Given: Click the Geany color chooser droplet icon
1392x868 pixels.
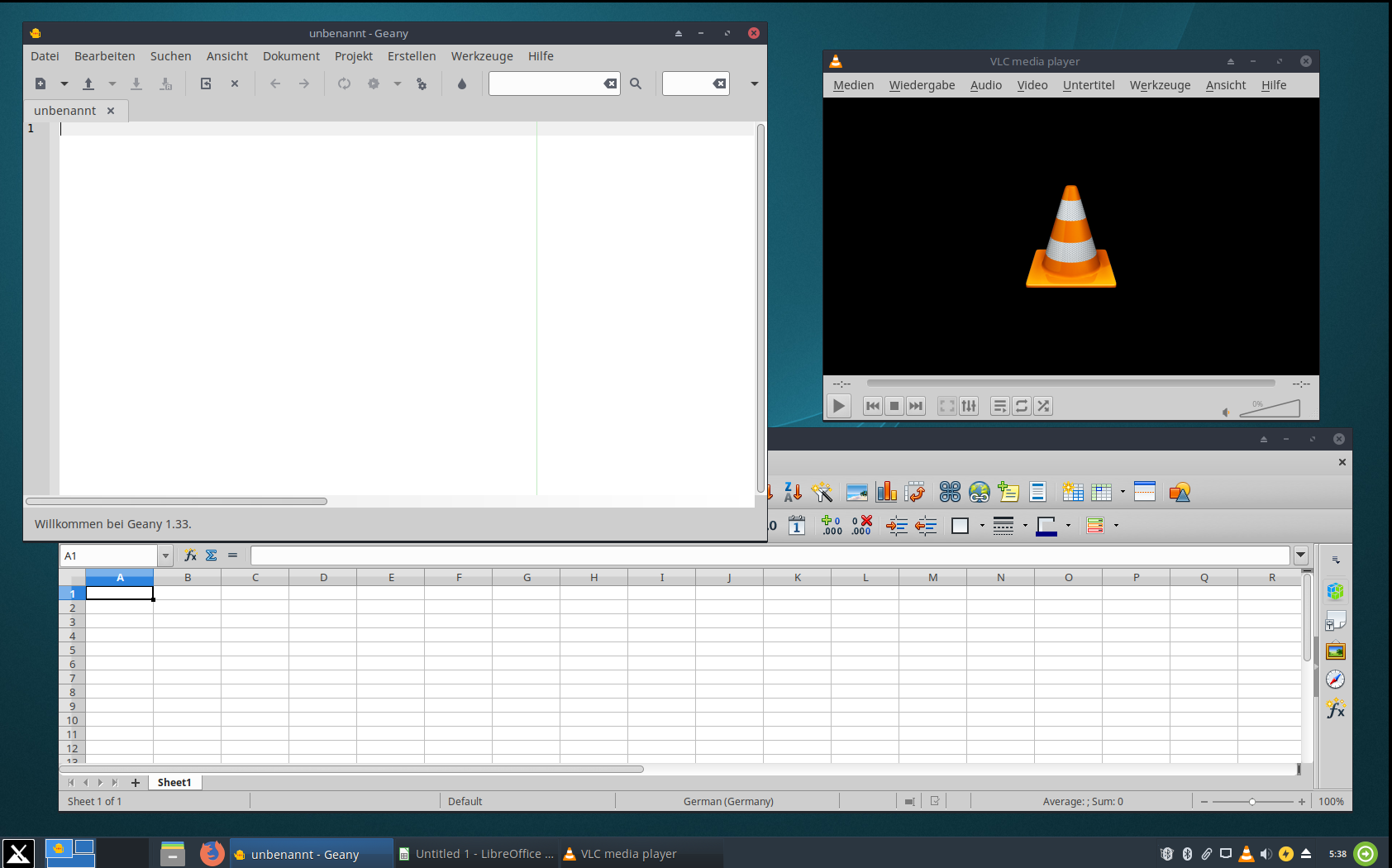Looking at the screenshot, I should point(462,83).
